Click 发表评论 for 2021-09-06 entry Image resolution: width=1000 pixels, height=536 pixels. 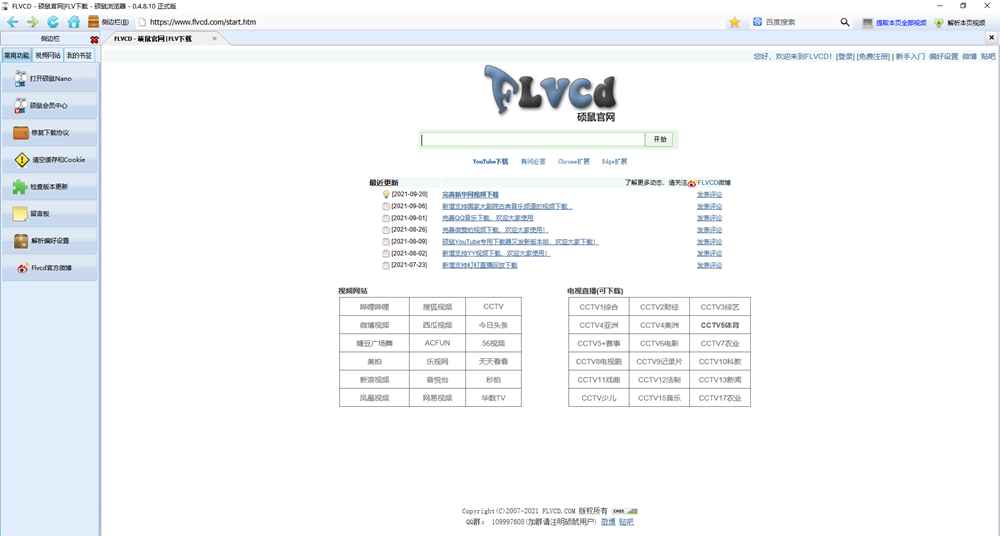click(x=709, y=207)
